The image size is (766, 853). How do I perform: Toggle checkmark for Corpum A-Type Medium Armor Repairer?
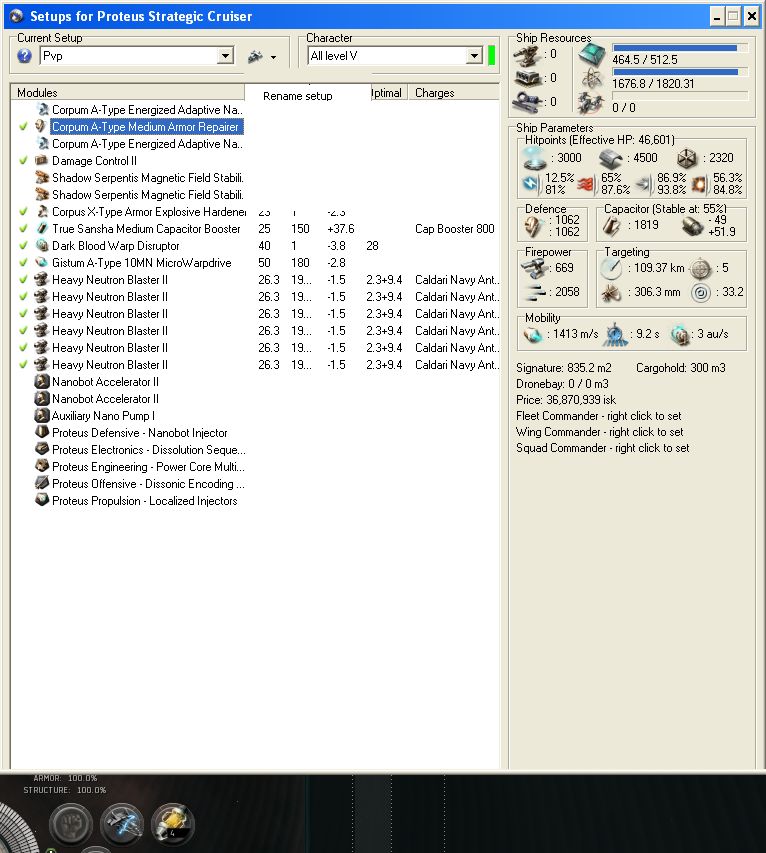(x=23, y=126)
